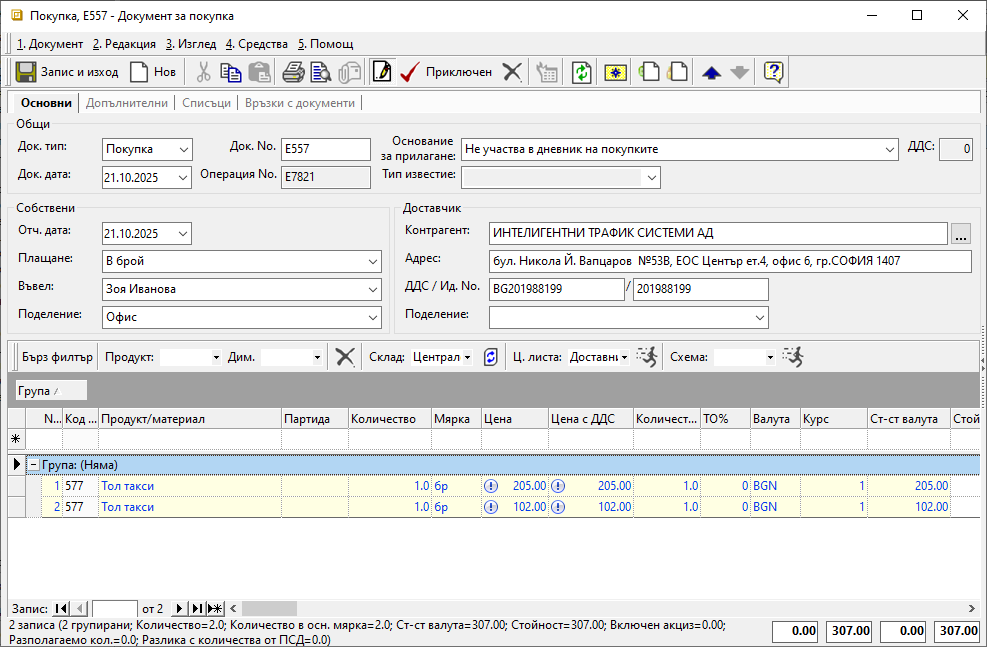The image size is (987, 647).
Task: Collapse the Група: (Няма) group row
Action: click(x=33, y=465)
